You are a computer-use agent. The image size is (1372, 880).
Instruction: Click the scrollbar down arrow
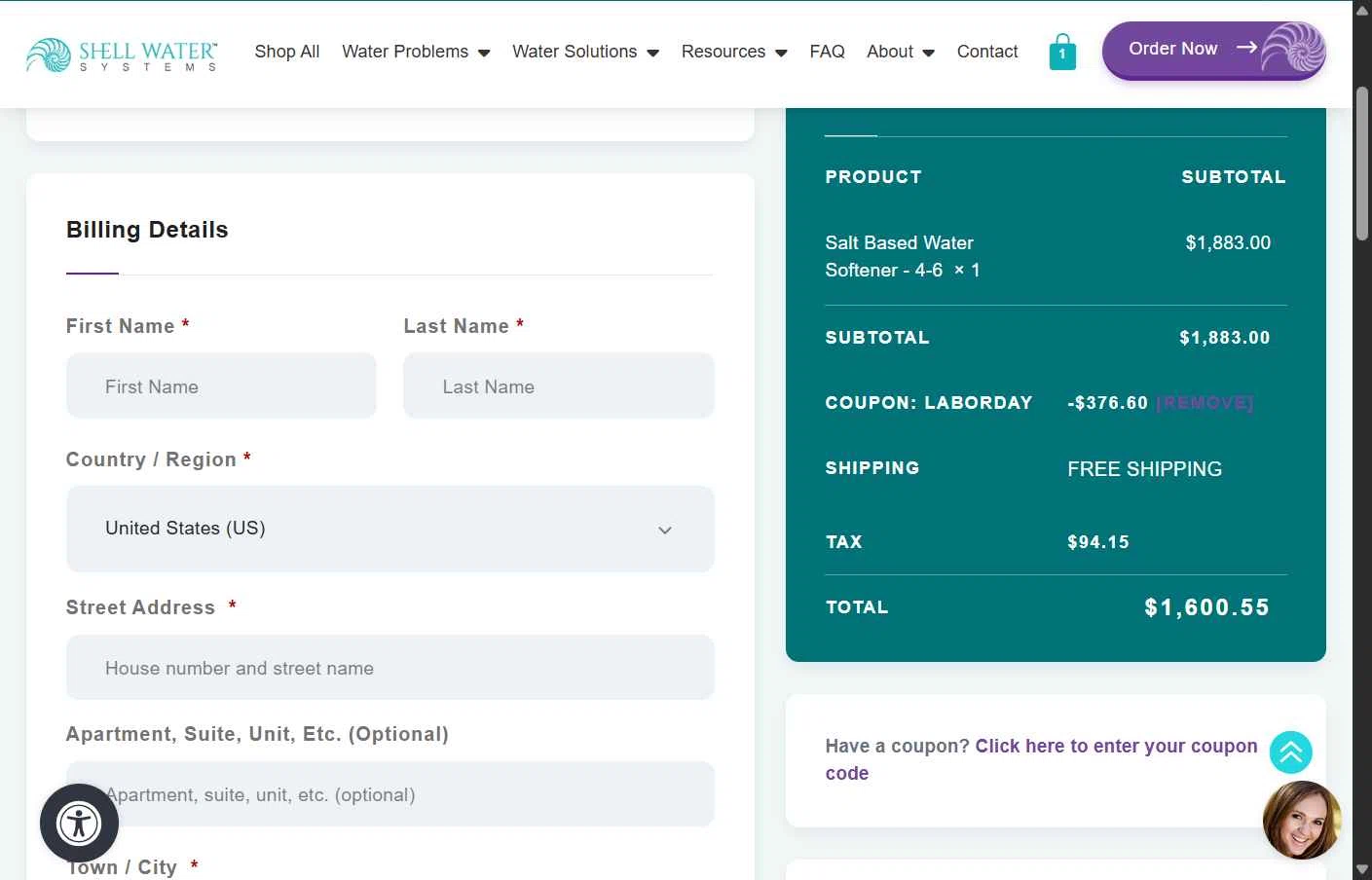tap(1361, 869)
